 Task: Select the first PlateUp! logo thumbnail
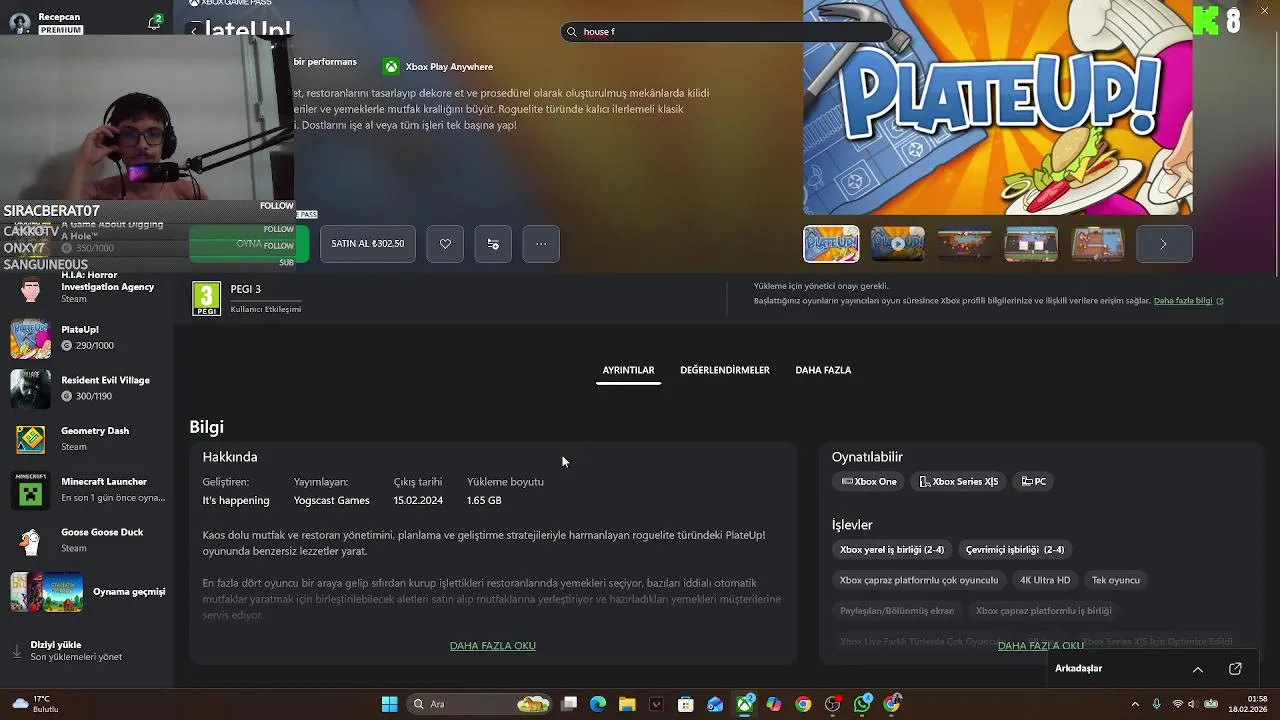click(x=831, y=244)
